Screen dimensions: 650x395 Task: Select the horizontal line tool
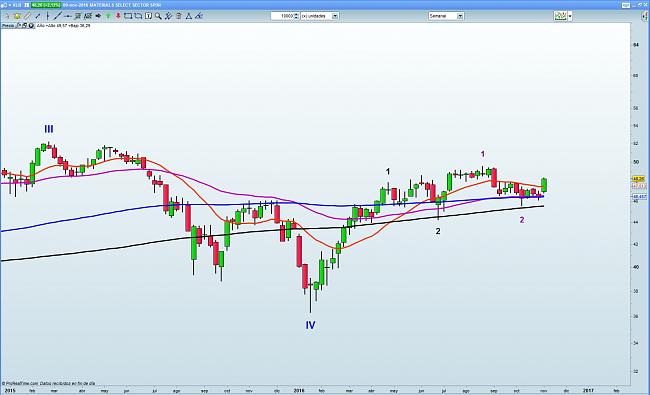(x=68, y=16)
